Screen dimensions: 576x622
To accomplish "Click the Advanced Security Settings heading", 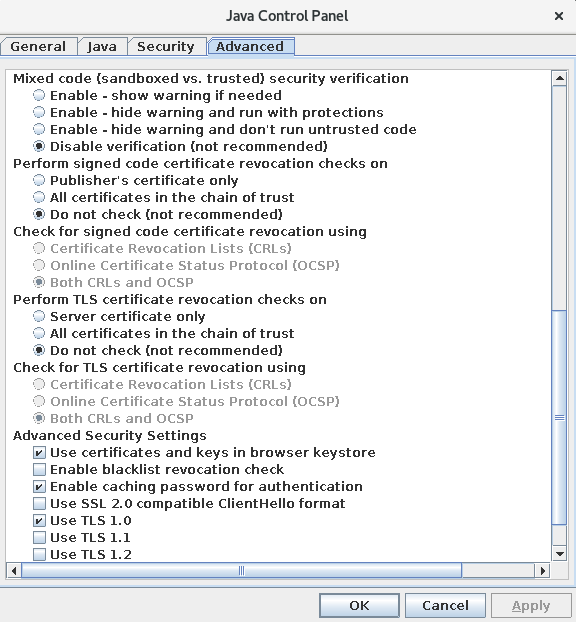I will click(x=110, y=436).
